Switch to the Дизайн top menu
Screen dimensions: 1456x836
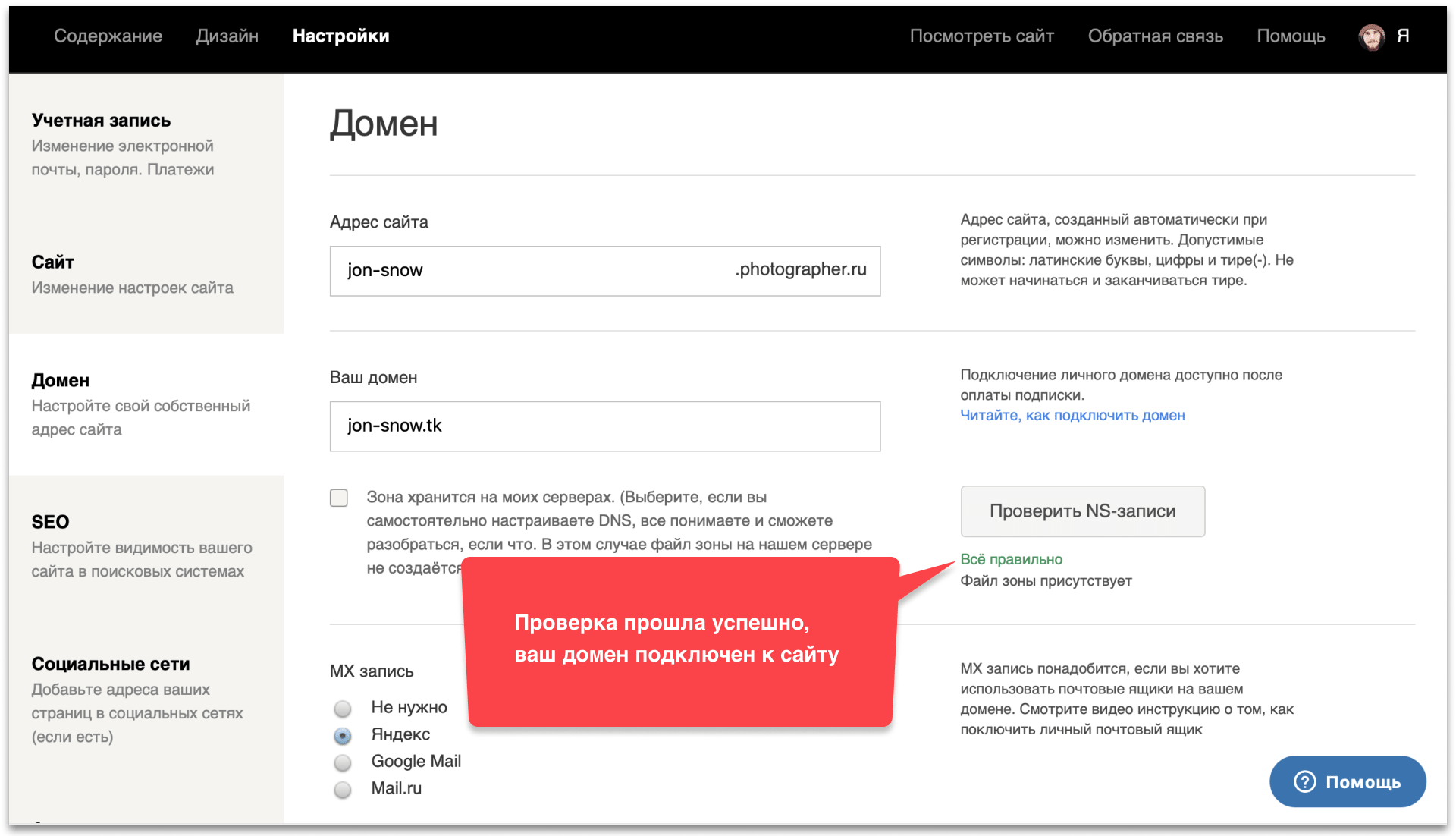(227, 36)
